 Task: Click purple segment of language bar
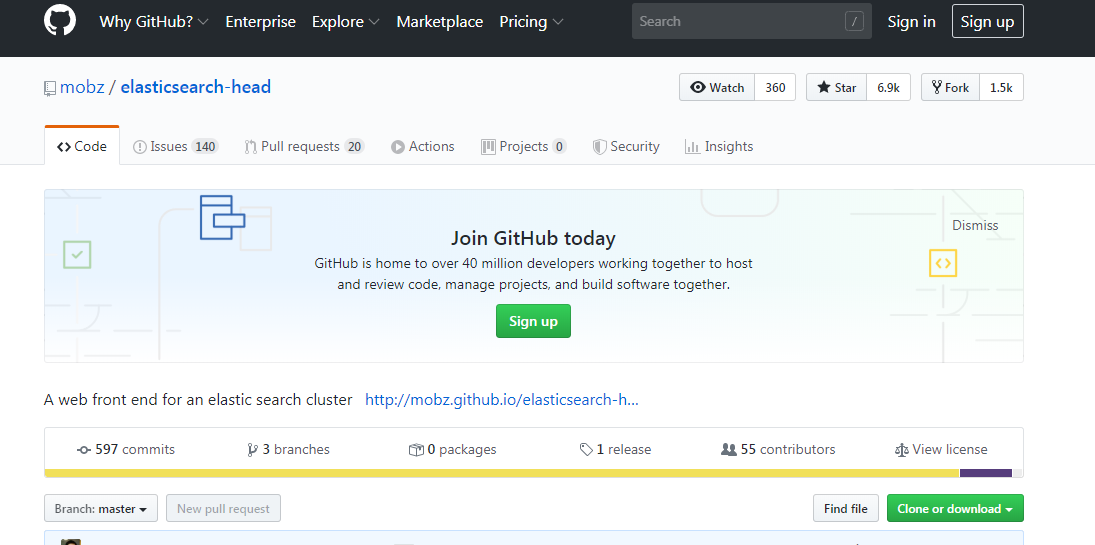986,473
